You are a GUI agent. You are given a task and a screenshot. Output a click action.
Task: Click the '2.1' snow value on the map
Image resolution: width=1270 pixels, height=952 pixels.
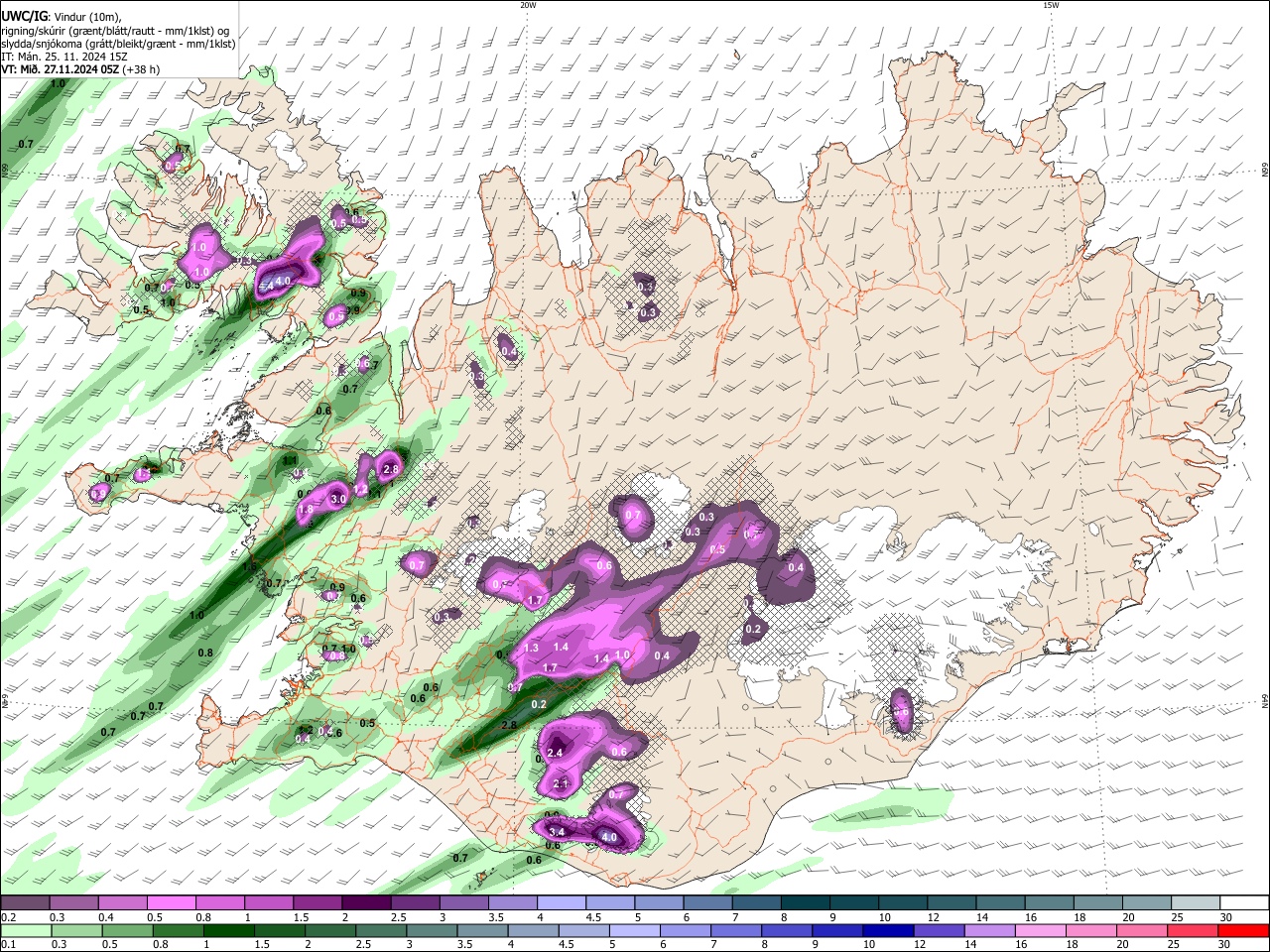click(x=561, y=784)
